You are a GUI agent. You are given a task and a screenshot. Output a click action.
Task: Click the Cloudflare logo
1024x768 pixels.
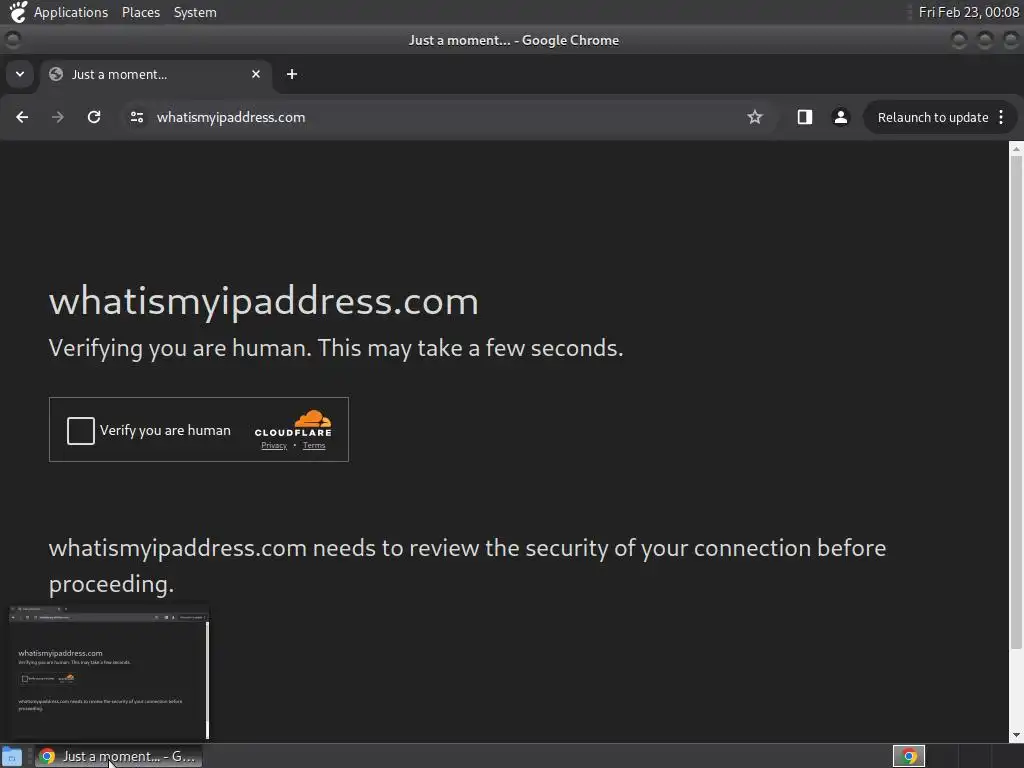(293, 423)
